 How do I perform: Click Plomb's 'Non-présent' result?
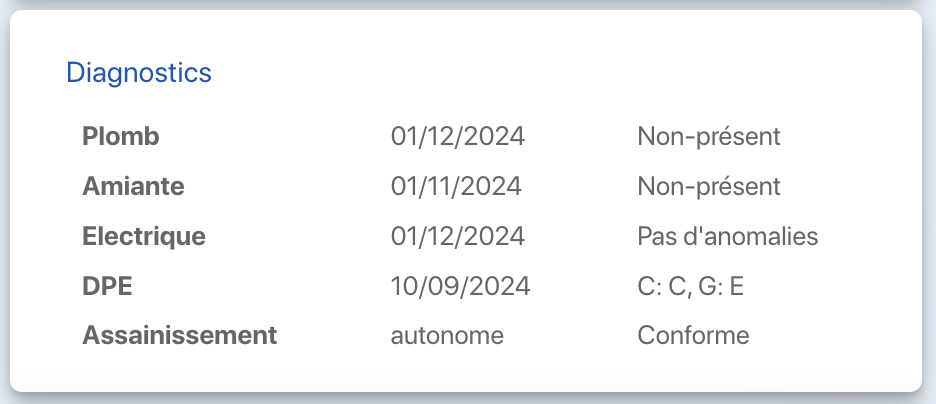[x=708, y=137]
